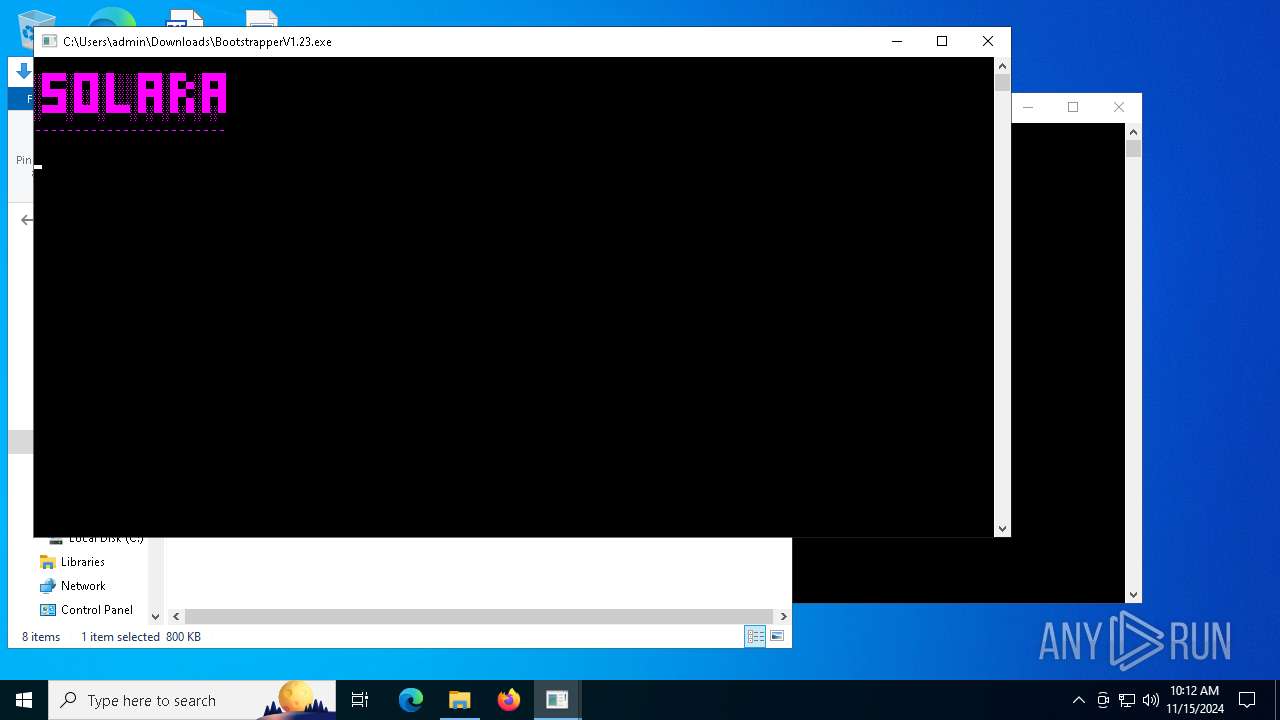Open the notification center icon
This screenshot has height=720, width=1280.
click(x=1247, y=700)
